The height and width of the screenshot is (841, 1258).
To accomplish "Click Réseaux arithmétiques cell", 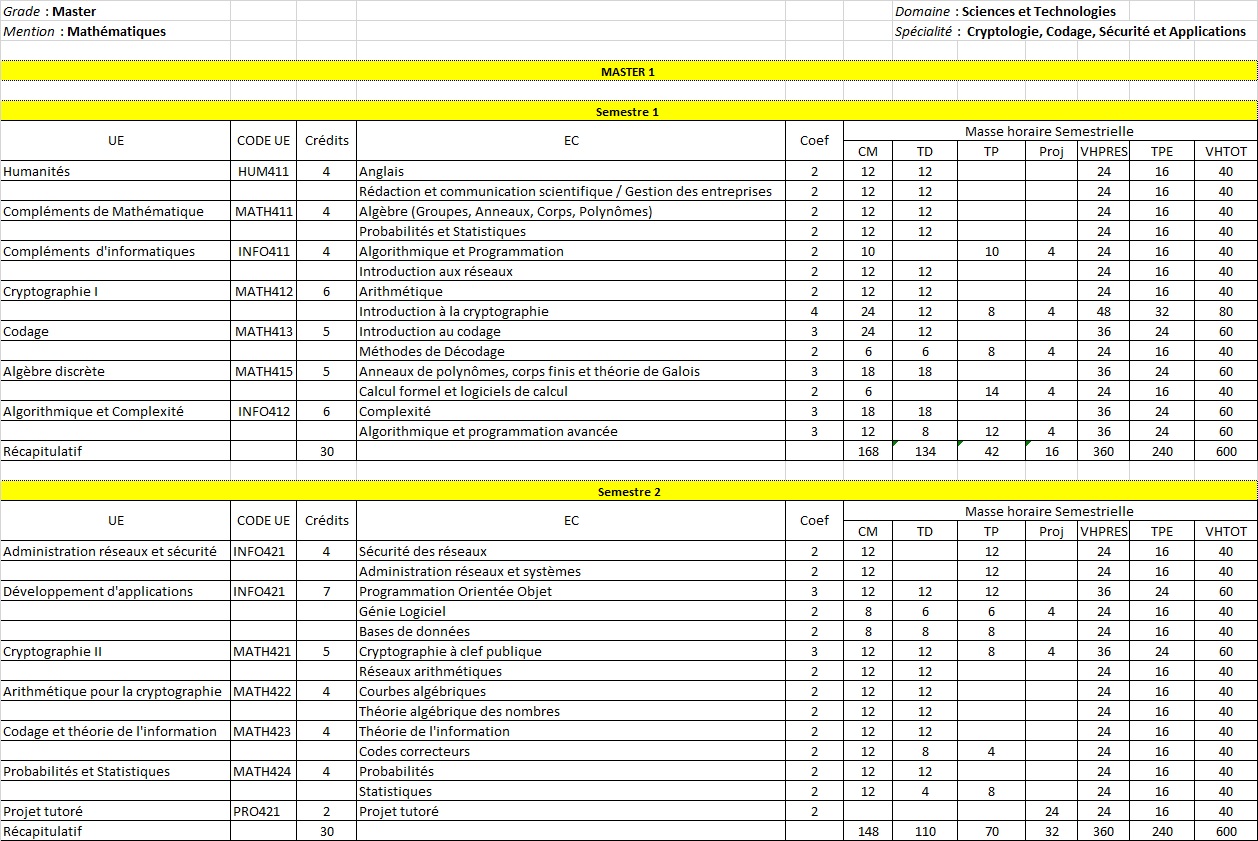I will [x=571, y=671].
